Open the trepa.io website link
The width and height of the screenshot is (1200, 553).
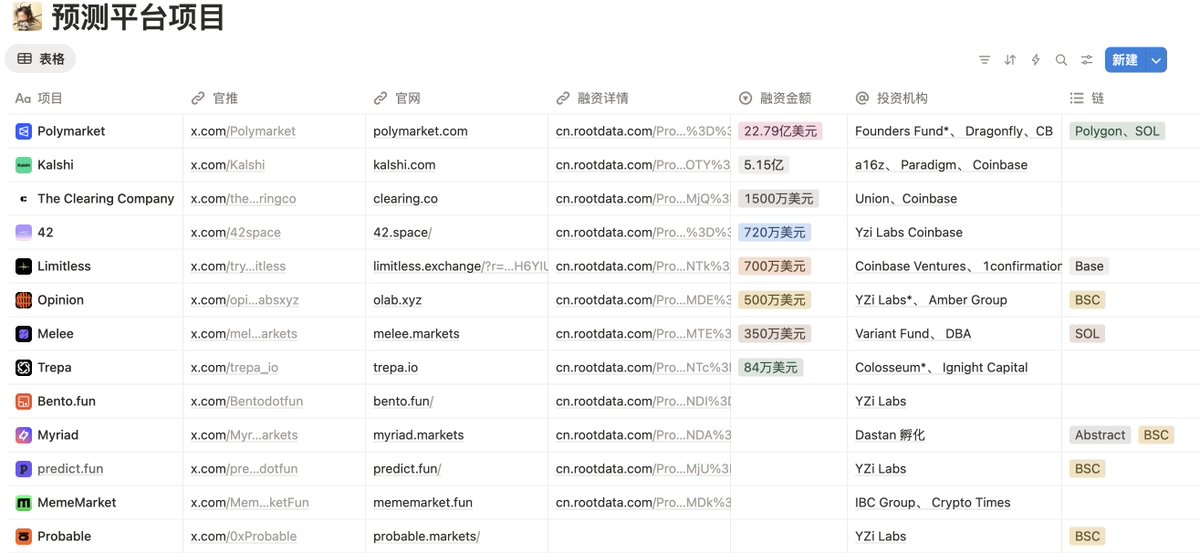pos(396,367)
